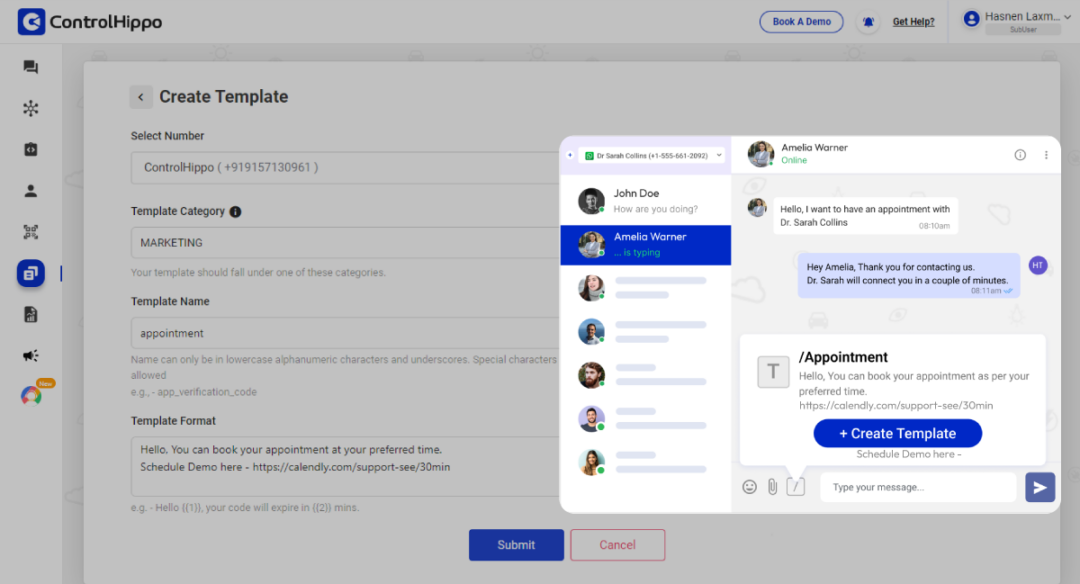Open the reports document icon in sidebar
Image resolution: width=1080 pixels, height=584 pixels.
30,314
